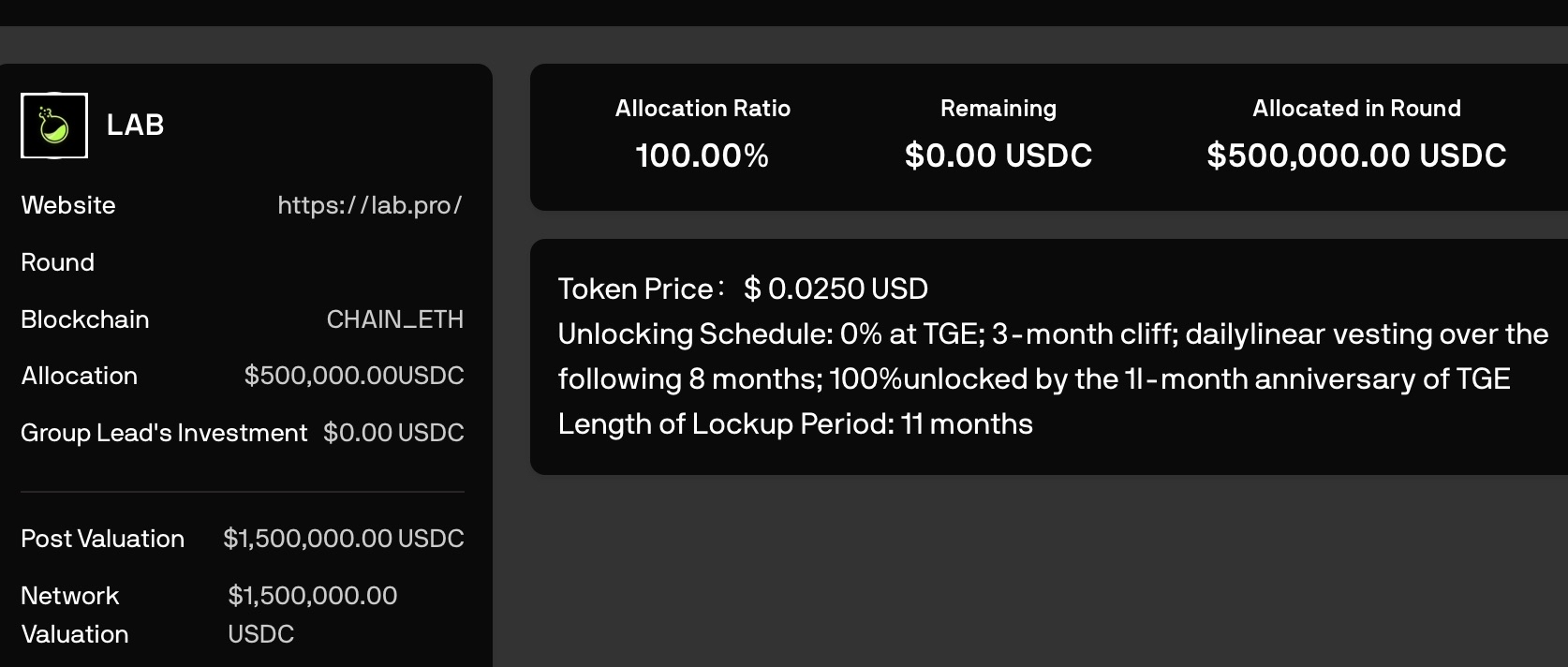Image resolution: width=1568 pixels, height=667 pixels.
Task: Open the https://lab.pro/ website link
Action: 370,205
